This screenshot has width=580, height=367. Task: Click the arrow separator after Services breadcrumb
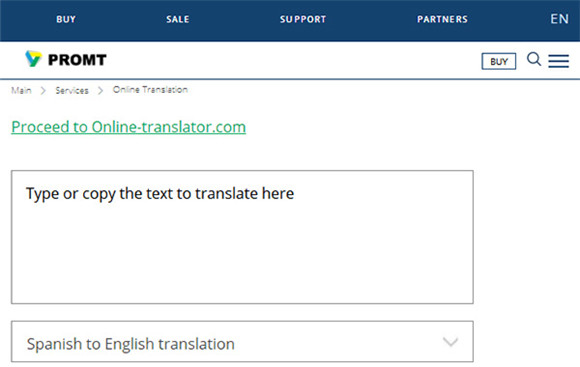coord(101,91)
